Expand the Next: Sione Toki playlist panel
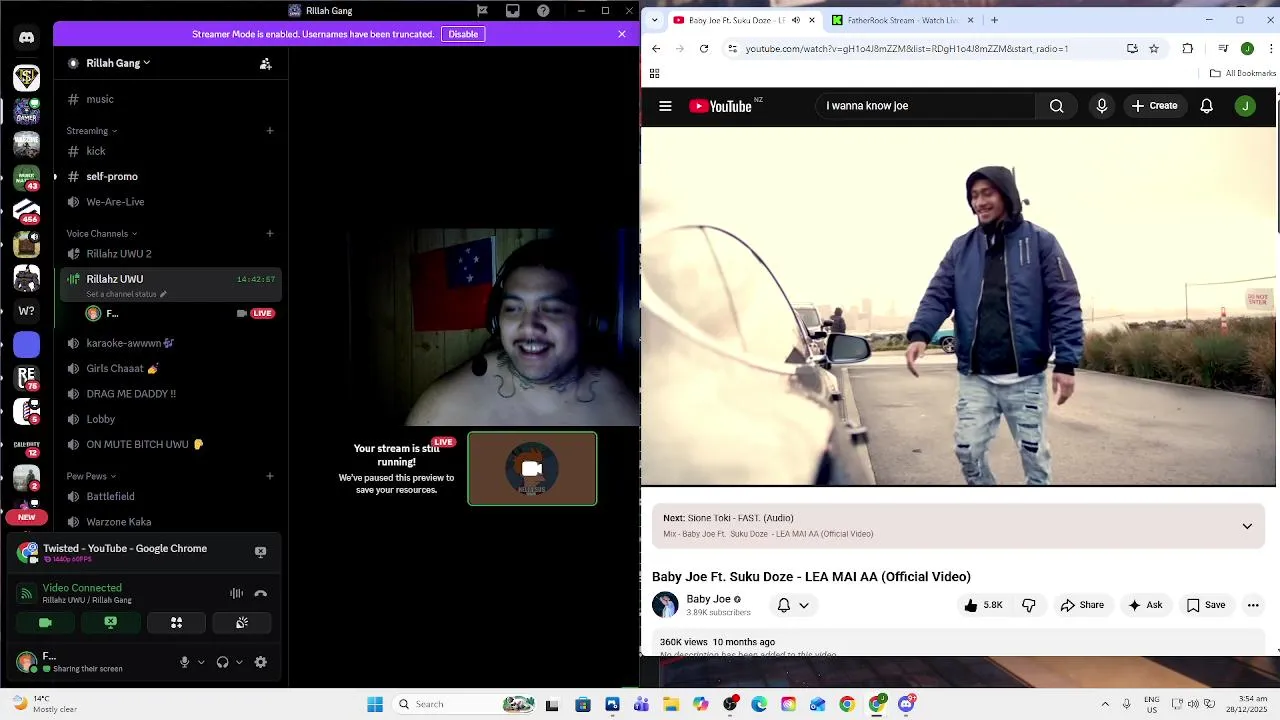The image size is (1280, 720). coord(1247,526)
